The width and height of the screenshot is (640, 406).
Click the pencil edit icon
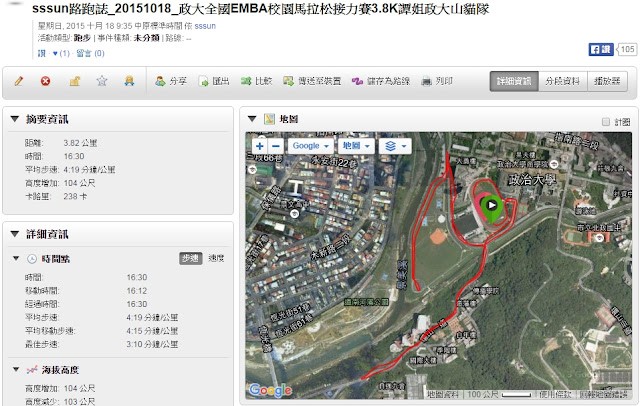click(x=18, y=81)
